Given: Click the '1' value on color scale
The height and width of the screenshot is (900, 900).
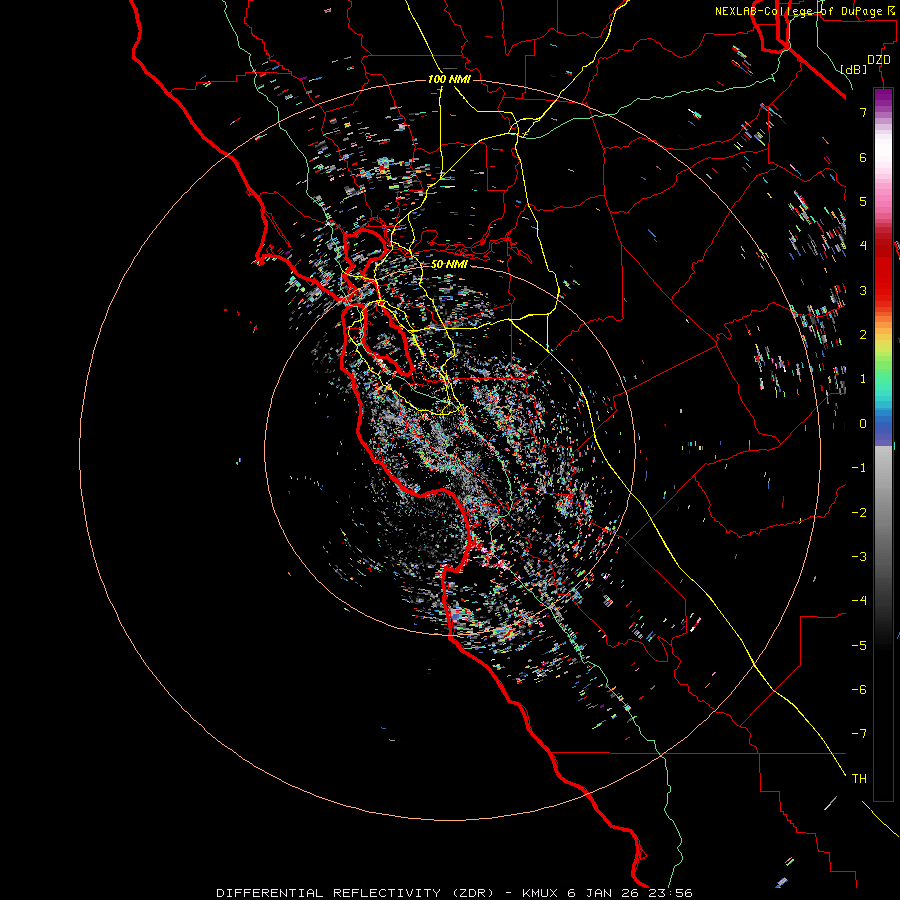Looking at the screenshot, I should [x=863, y=379].
